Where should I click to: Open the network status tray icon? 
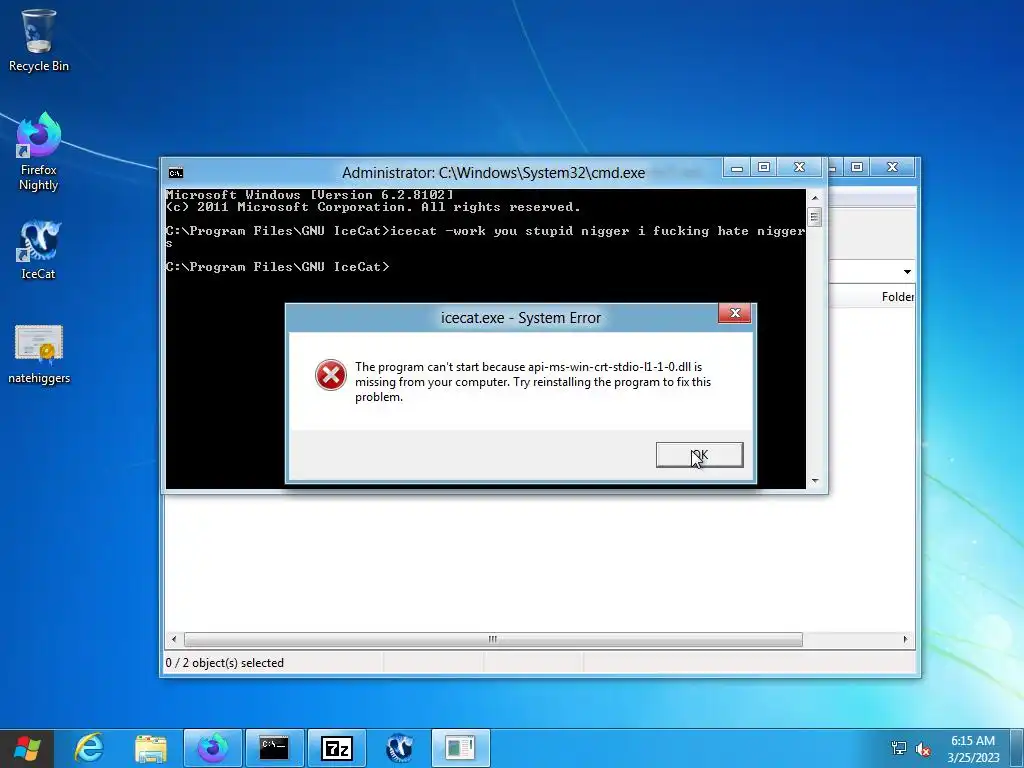pyautogui.click(x=899, y=748)
